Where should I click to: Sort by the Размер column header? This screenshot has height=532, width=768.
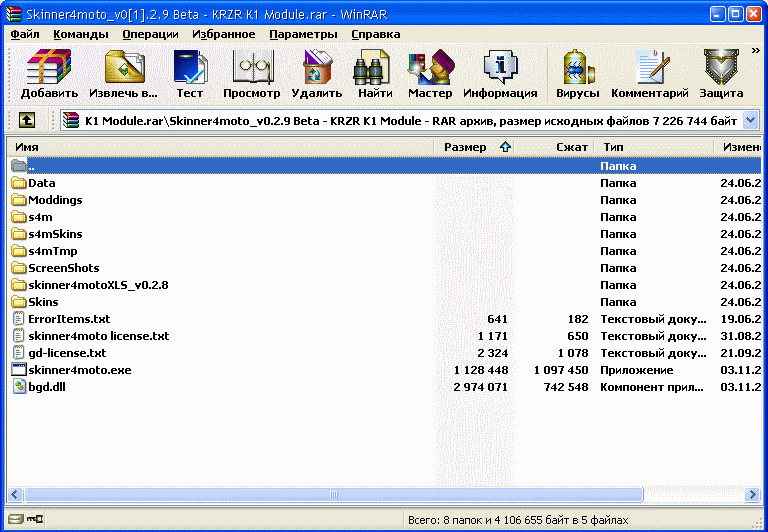click(x=474, y=147)
